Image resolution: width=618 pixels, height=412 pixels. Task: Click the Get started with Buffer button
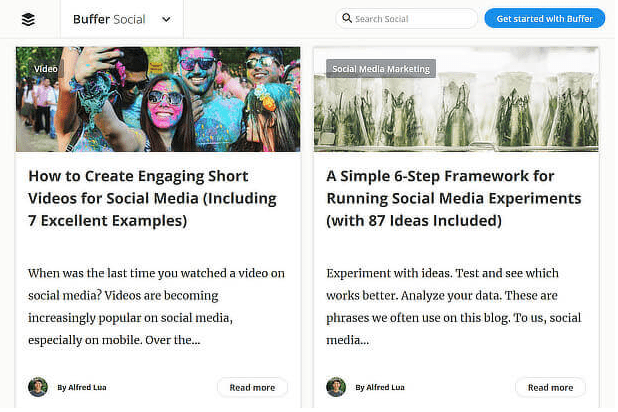tap(544, 19)
